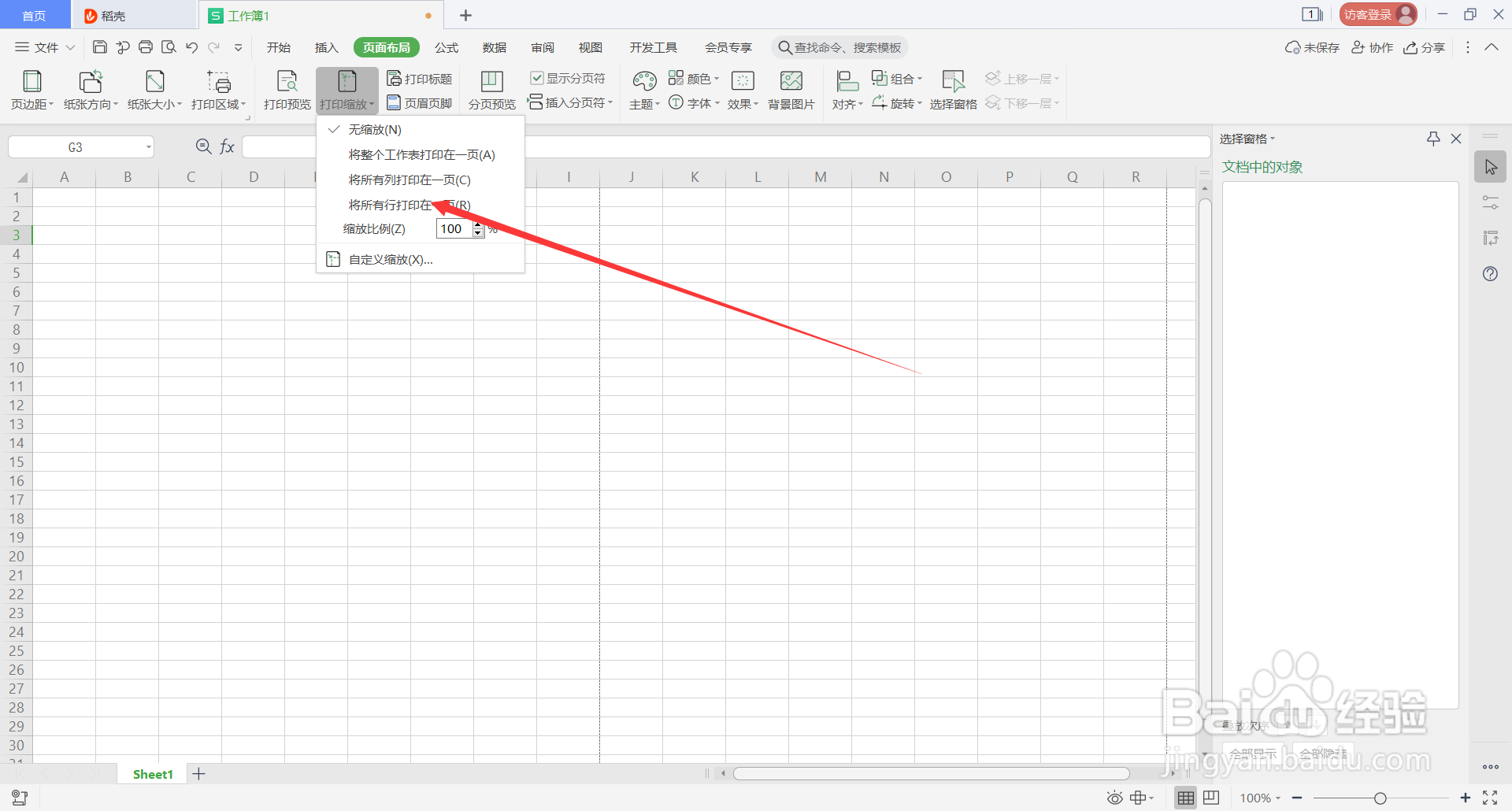This screenshot has height=811, width=1512.
Task: Open the 颜色 color dropdown
Action: click(694, 78)
